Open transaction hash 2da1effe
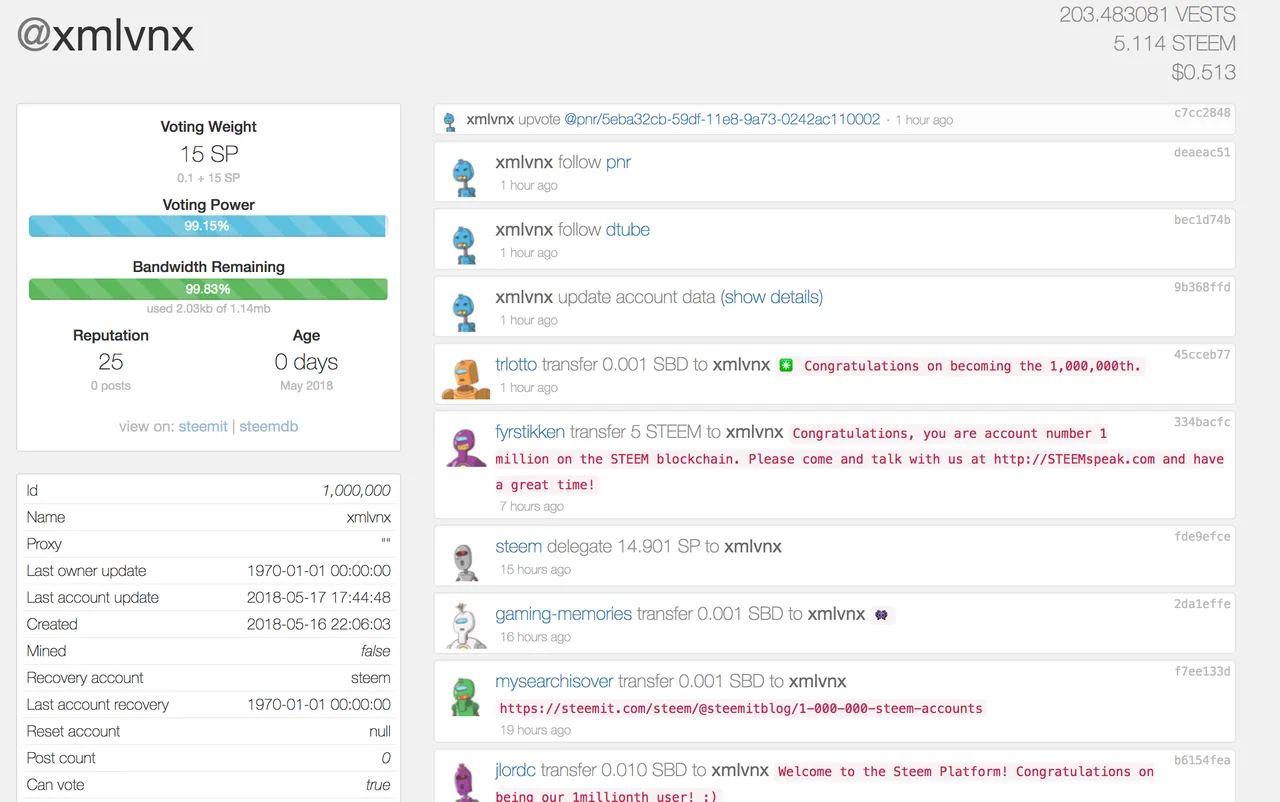This screenshot has width=1280, height=802. (x=1202, y=604)
